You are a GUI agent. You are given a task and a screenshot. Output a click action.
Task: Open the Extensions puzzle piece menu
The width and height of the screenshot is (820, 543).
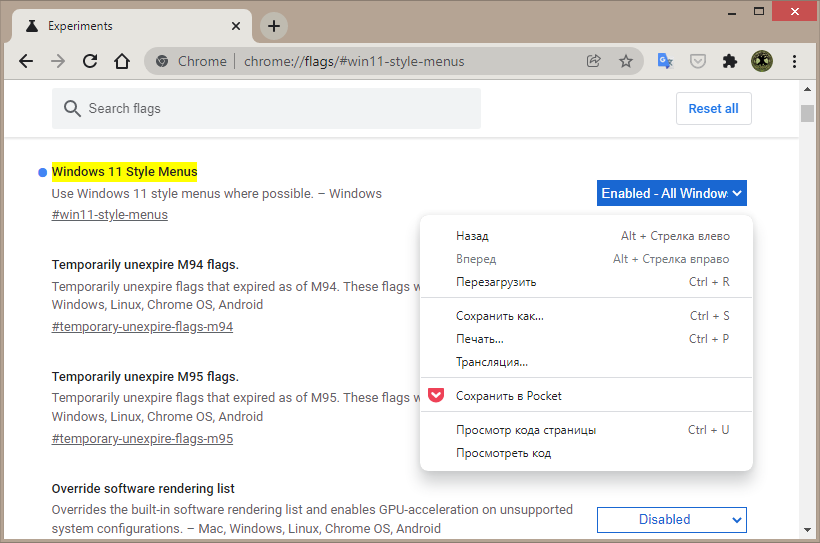[730, 61]
